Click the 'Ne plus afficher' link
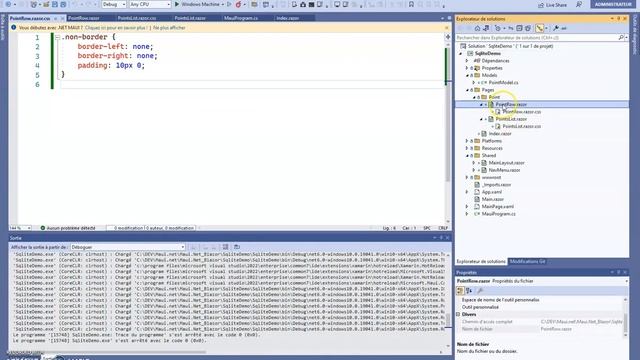This screenshot has width=640, height=360. [169, 28]
